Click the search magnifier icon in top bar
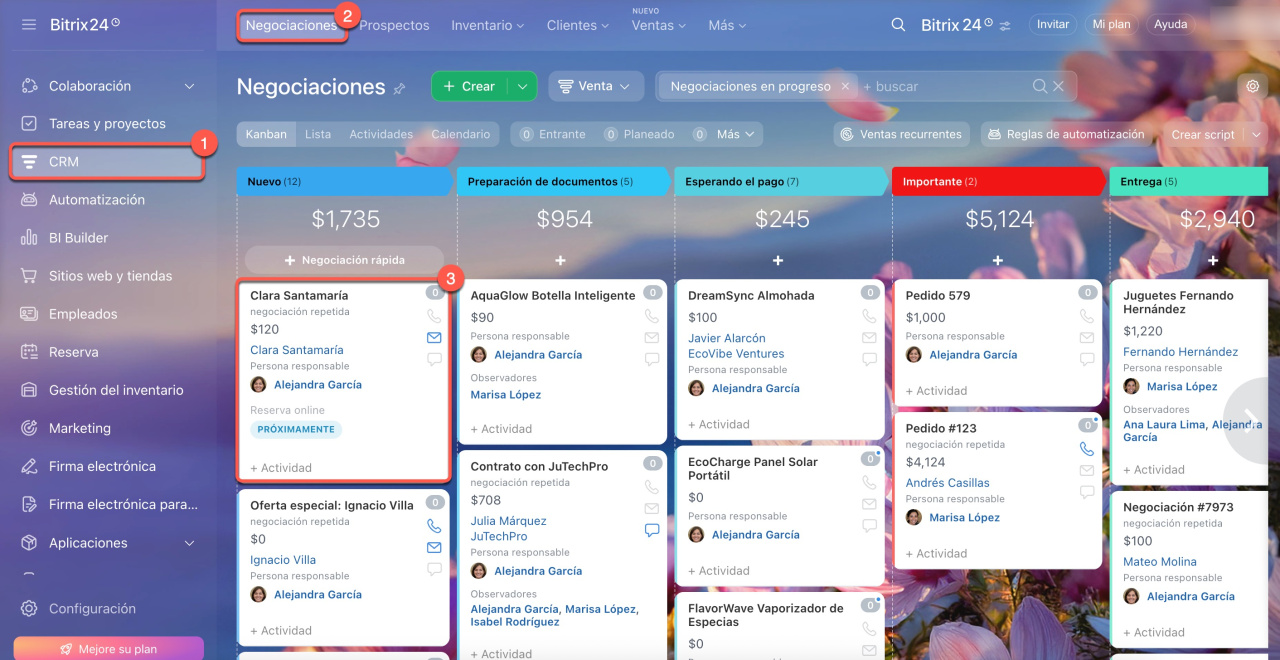Image resolution: width=1280 pixels, height=660 pixels. [898, 25]
